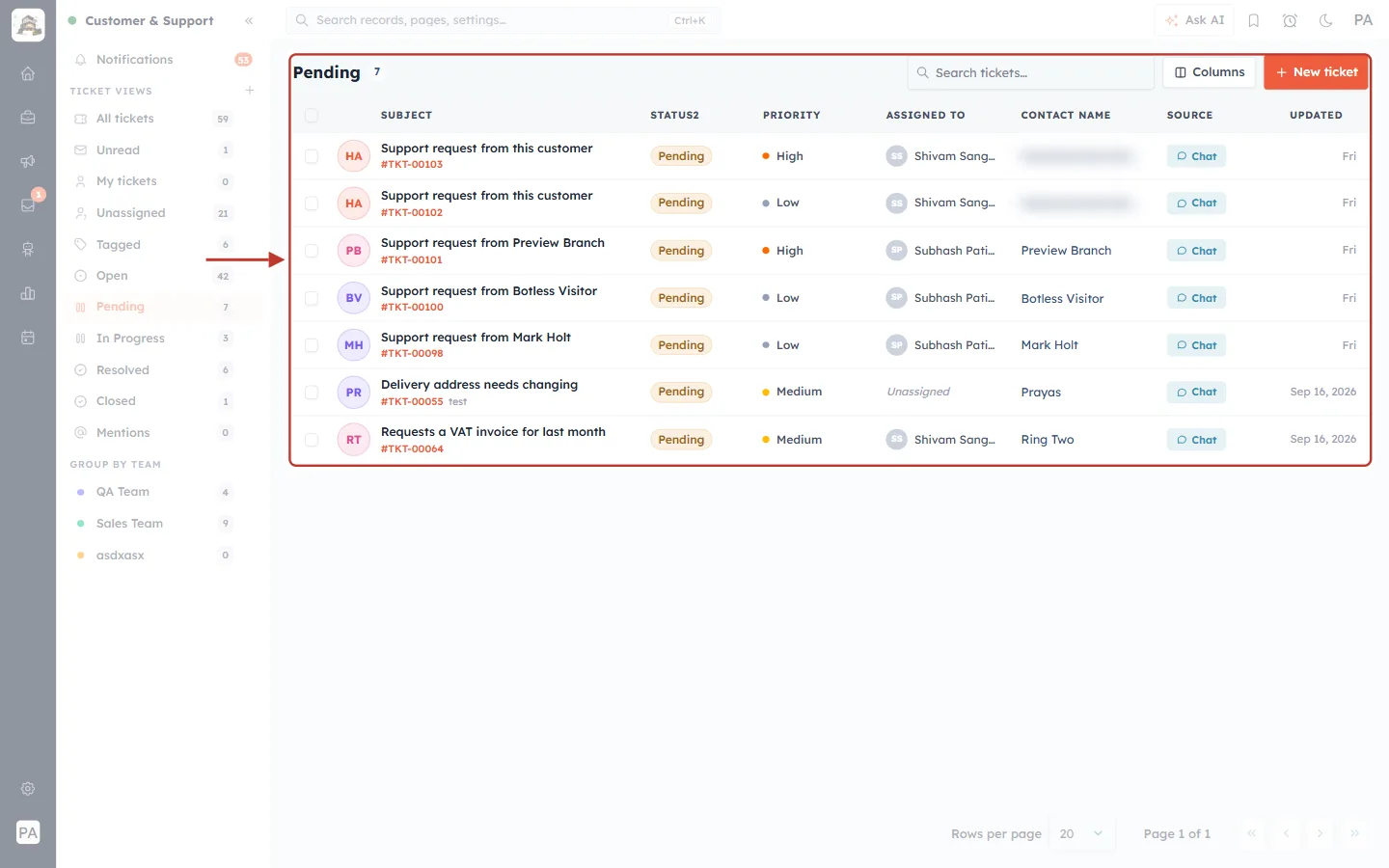The width and height of the screenshot is (1389, 868).
Task: Click the workspace logo at the top-left
Action: click(x=28, y=25)
